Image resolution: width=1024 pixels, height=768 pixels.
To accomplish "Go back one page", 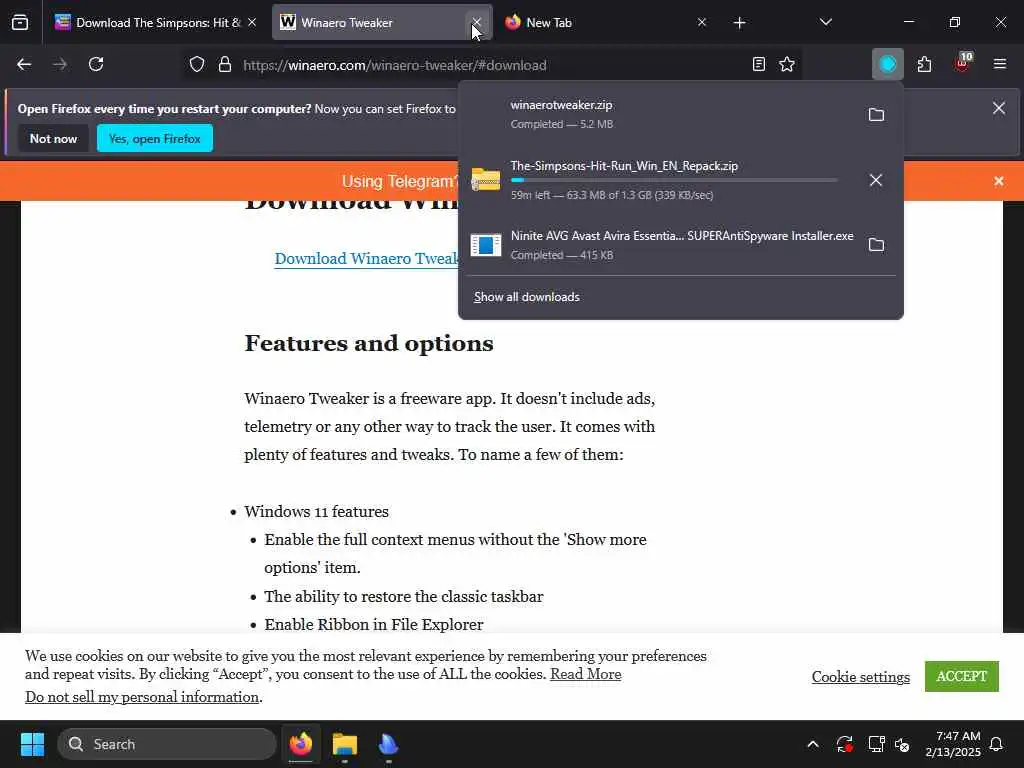I will tap(24, 65).
